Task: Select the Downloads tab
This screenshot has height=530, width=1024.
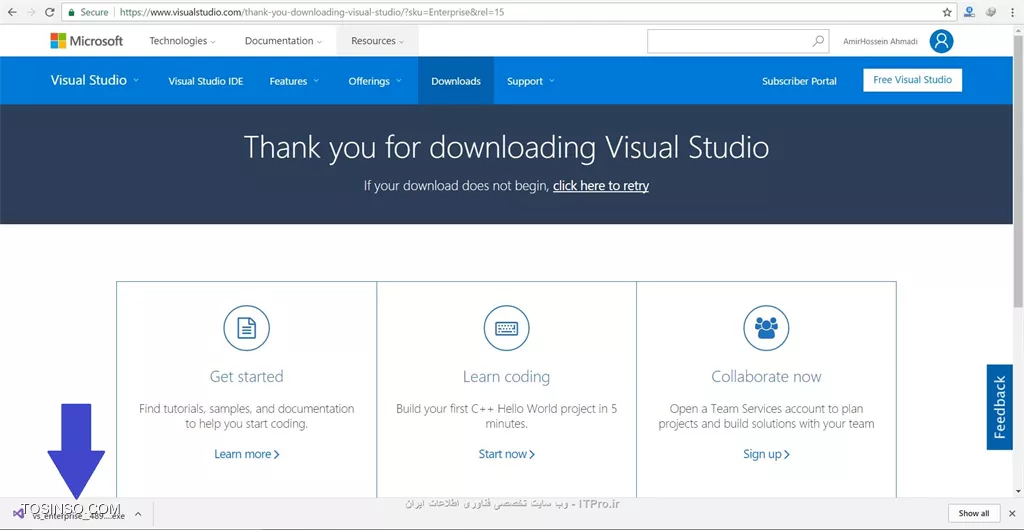Action: point(456,81)
